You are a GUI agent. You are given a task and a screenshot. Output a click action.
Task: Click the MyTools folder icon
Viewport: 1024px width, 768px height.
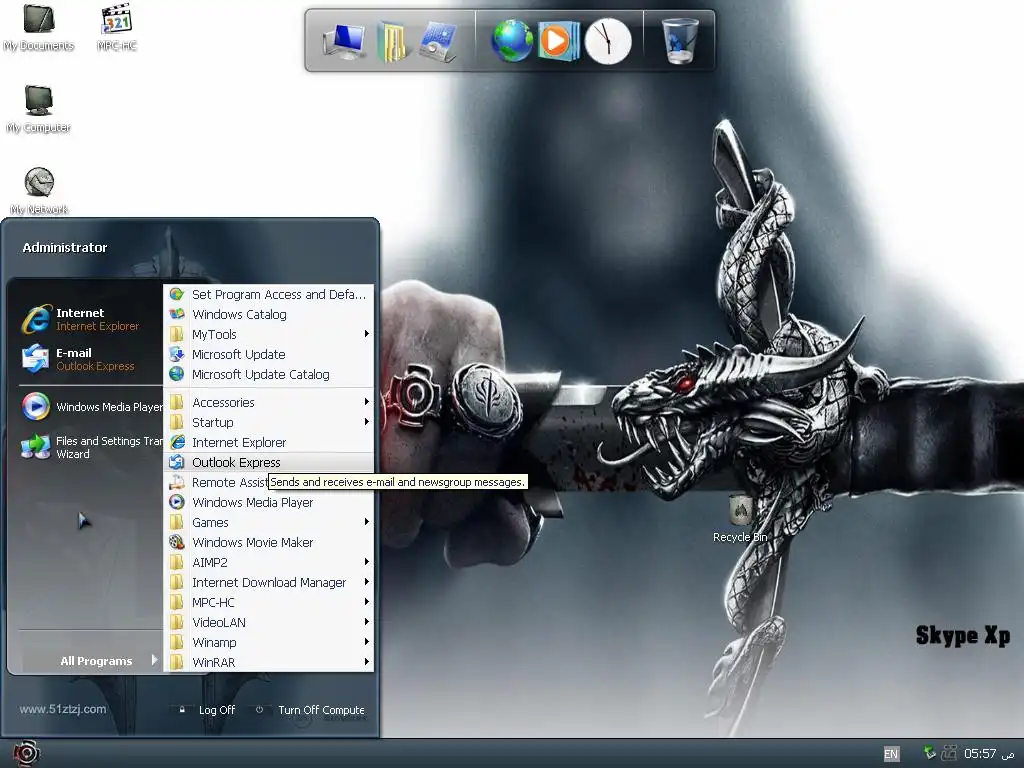[x=176, y=334]
